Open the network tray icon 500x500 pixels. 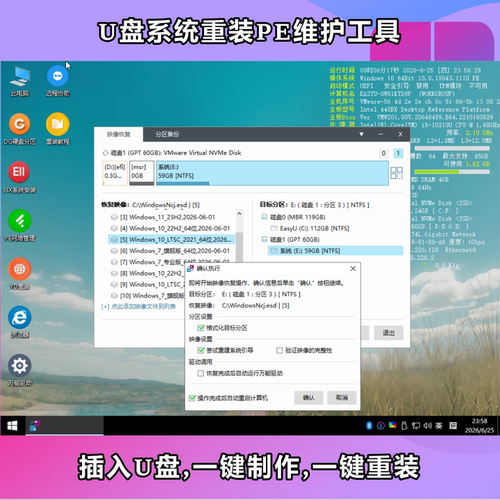tap(416, 426)
